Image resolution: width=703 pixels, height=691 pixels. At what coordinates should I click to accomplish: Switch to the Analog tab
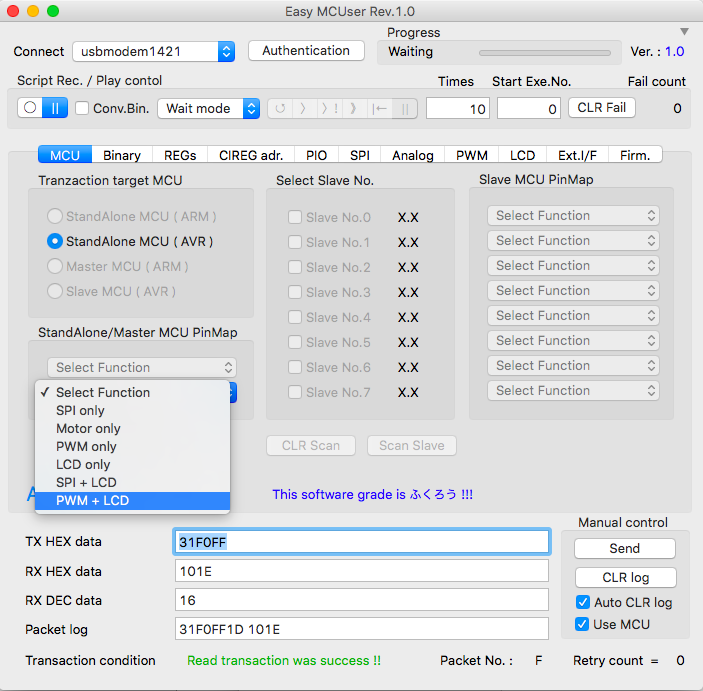coord(412,155)
